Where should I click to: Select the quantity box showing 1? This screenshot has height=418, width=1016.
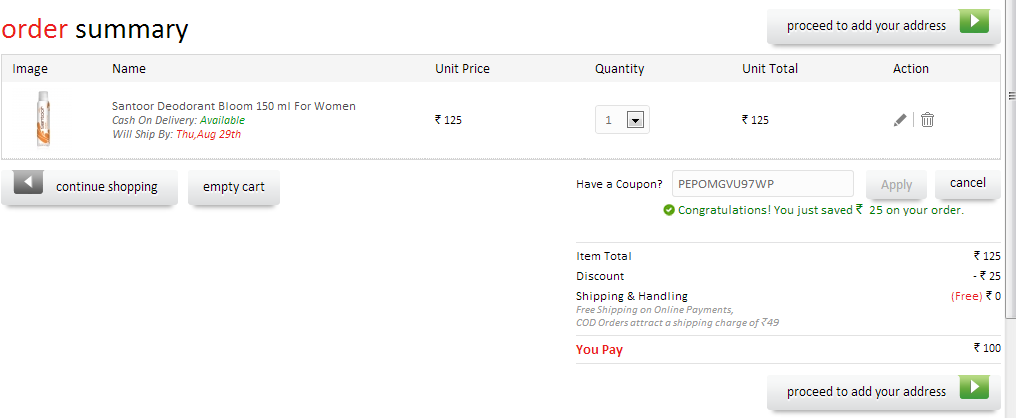pyautogui.click(x=622, y=120)
